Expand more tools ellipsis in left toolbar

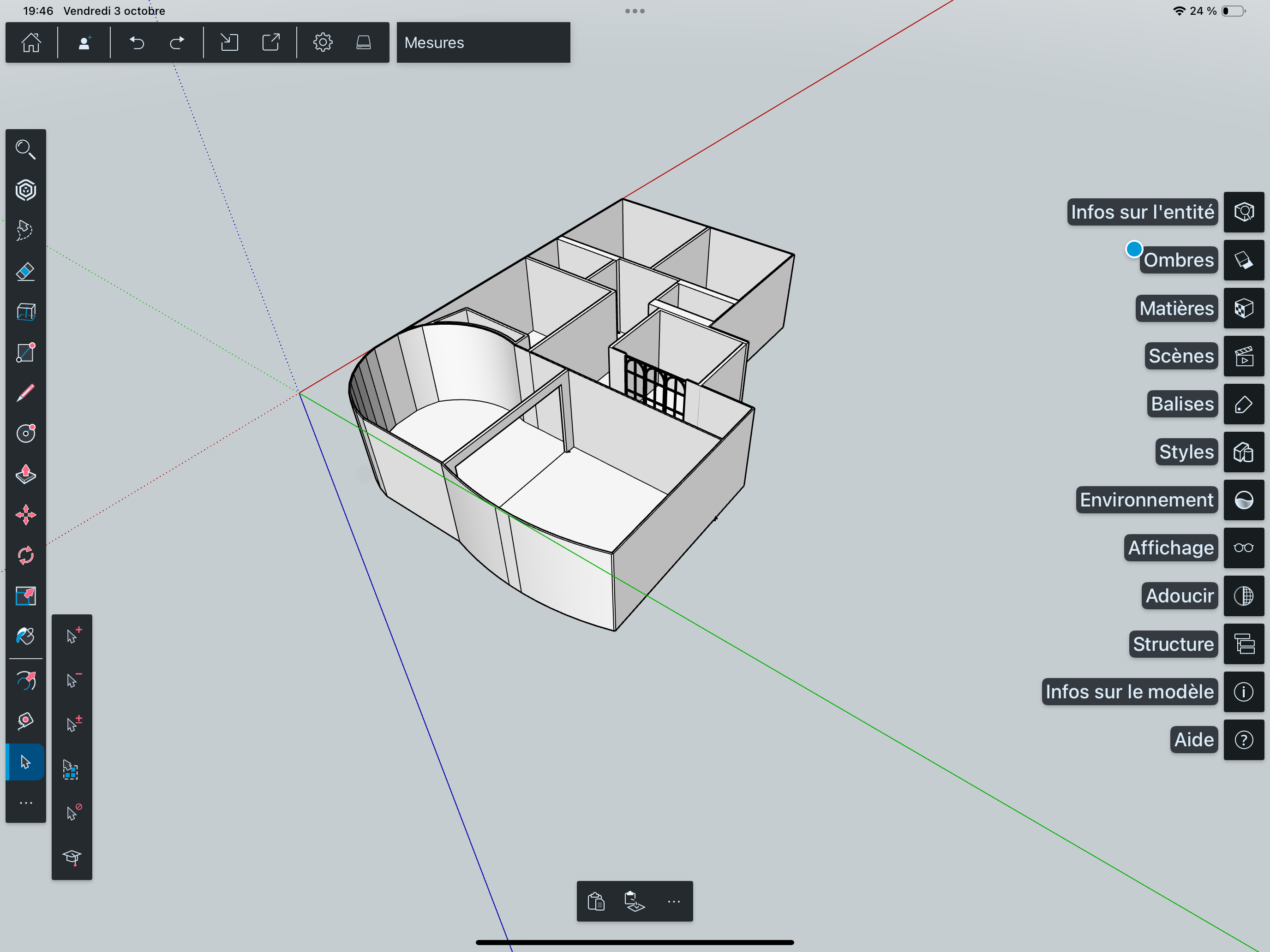(x=25, y=803)
